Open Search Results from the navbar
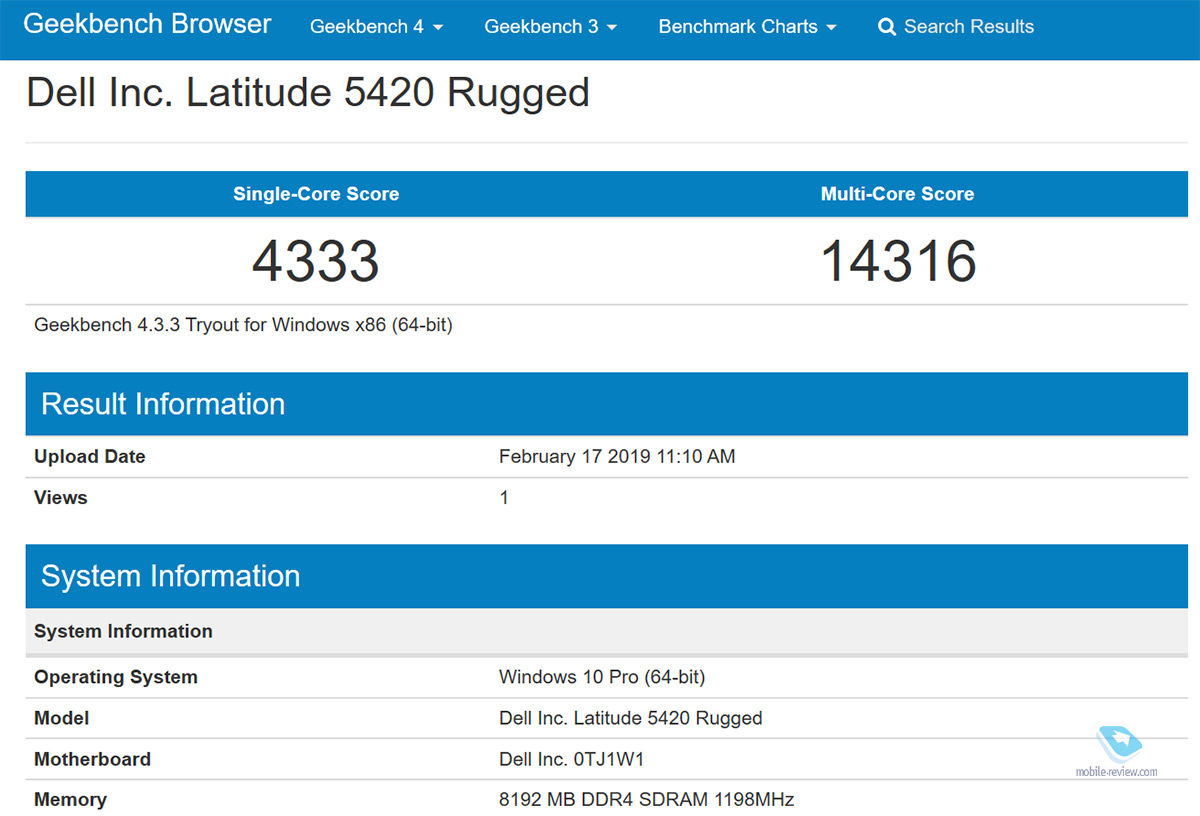Image resolution: width=1200 pixels, height=816 pixels. point(956,27)
